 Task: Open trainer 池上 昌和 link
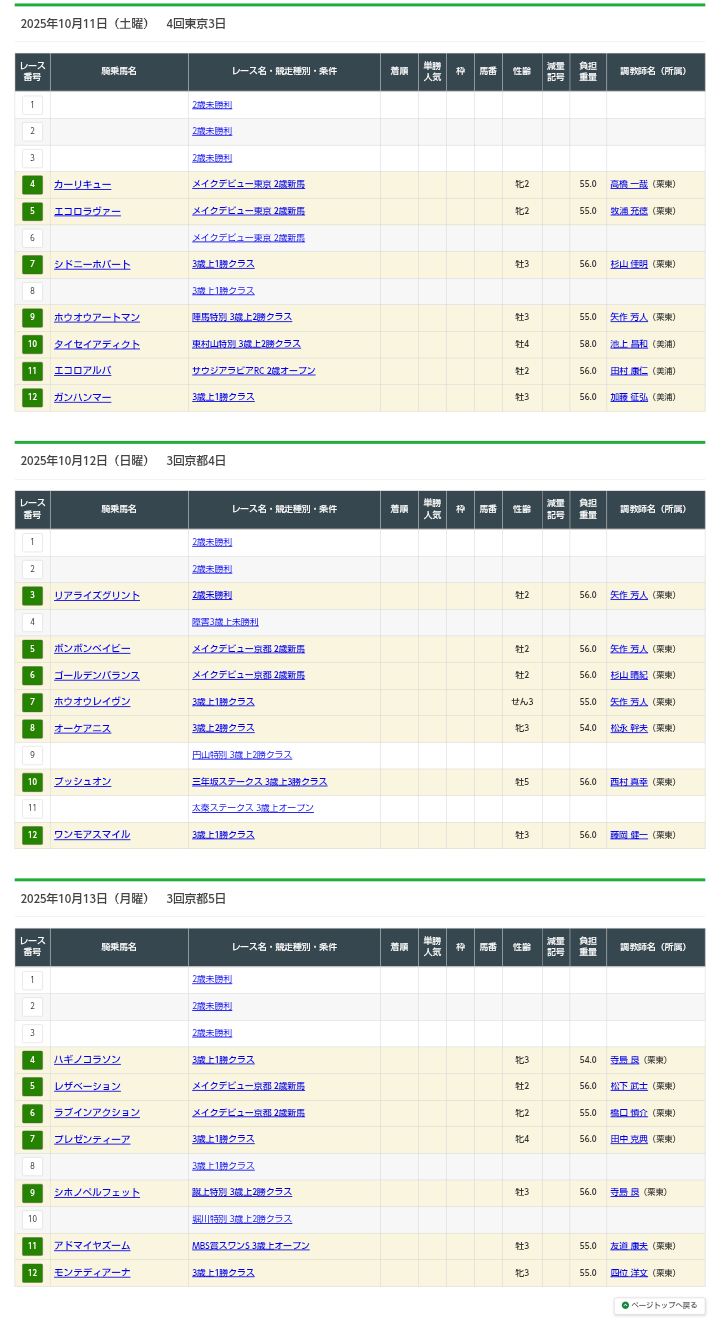tap(629, 344)
